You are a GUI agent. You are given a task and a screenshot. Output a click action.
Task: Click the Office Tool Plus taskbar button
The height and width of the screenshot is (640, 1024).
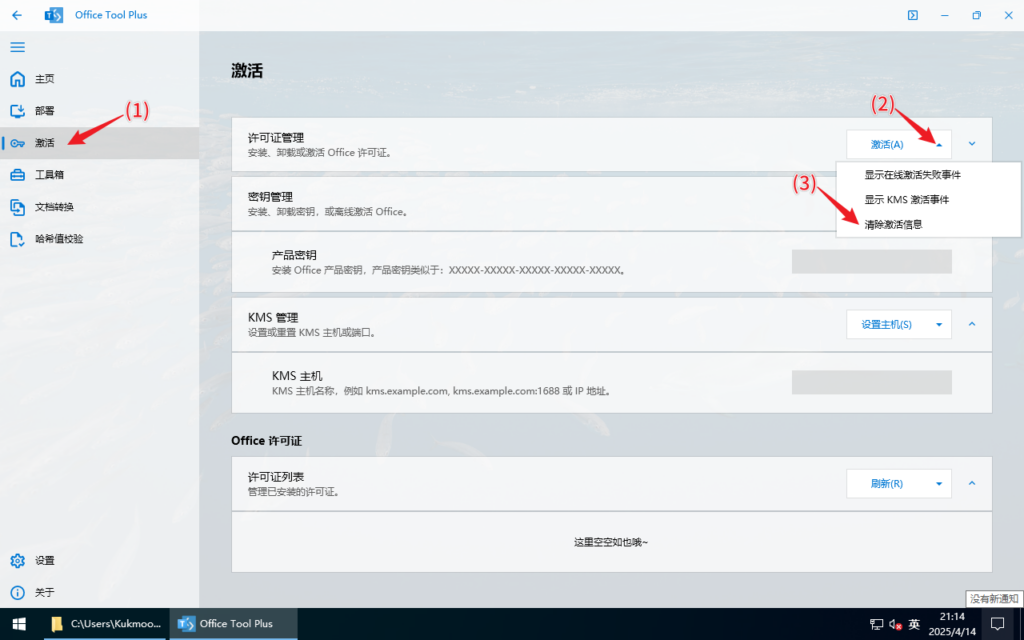click(x=234, y=624)
